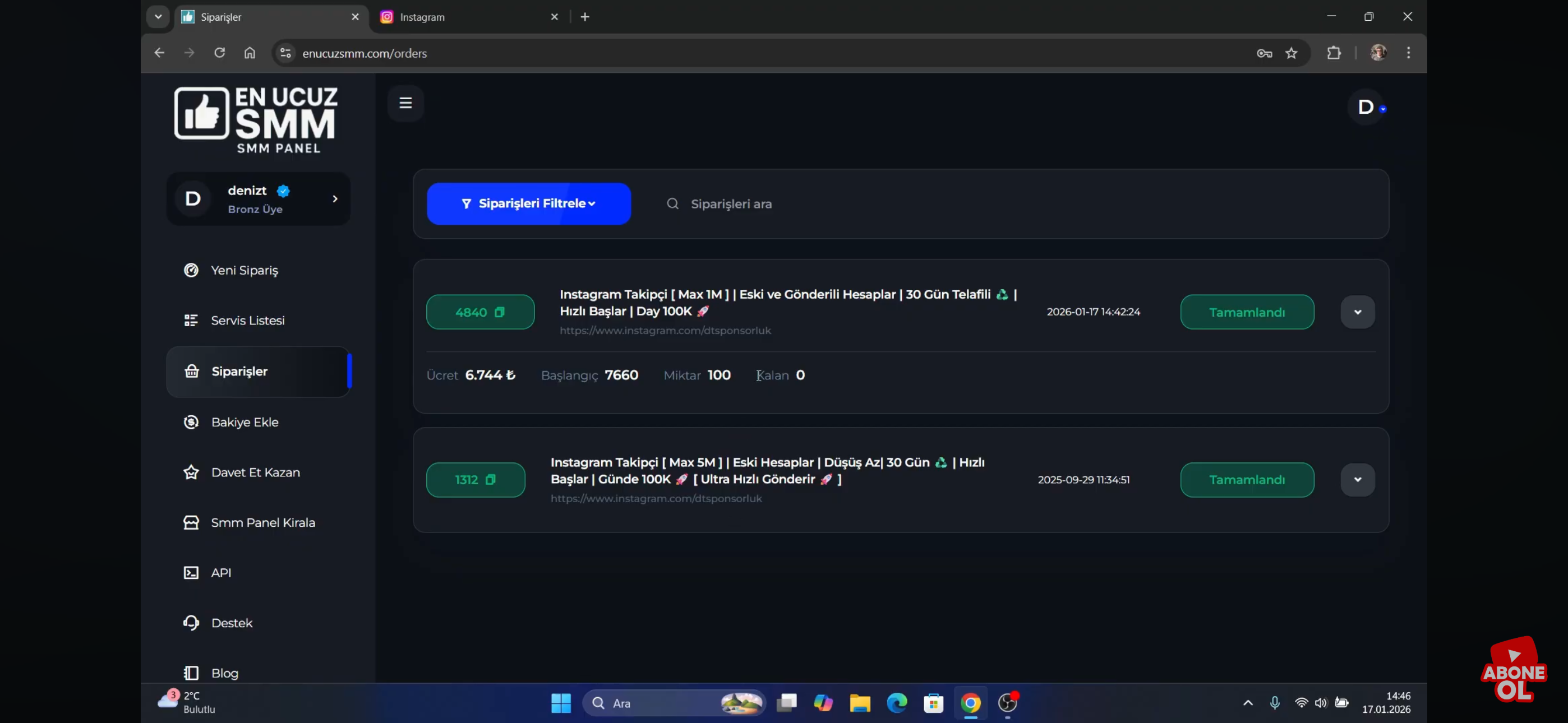Viewport: 1568px width, 723px height.
Task: Click the Destek headset icon
Action: tap(191, 623)
